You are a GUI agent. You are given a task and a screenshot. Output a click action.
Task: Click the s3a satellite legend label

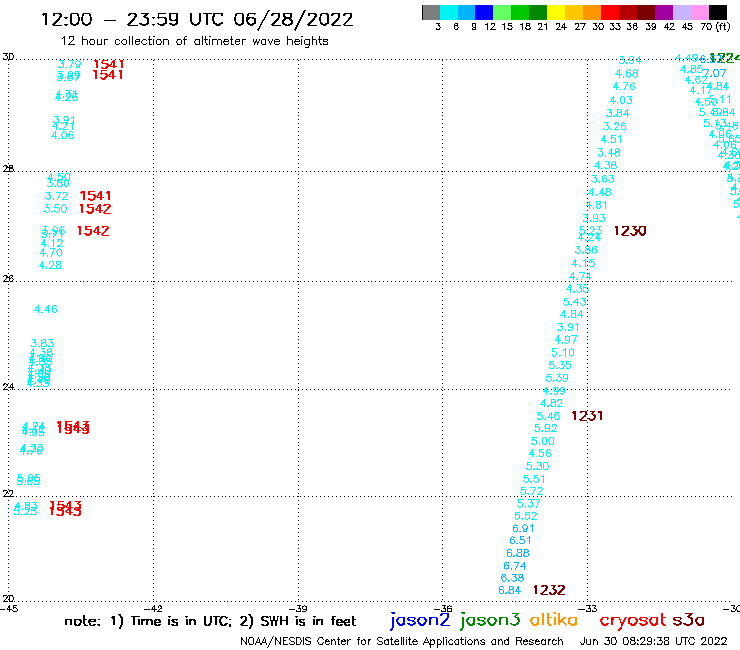[689, 620]
